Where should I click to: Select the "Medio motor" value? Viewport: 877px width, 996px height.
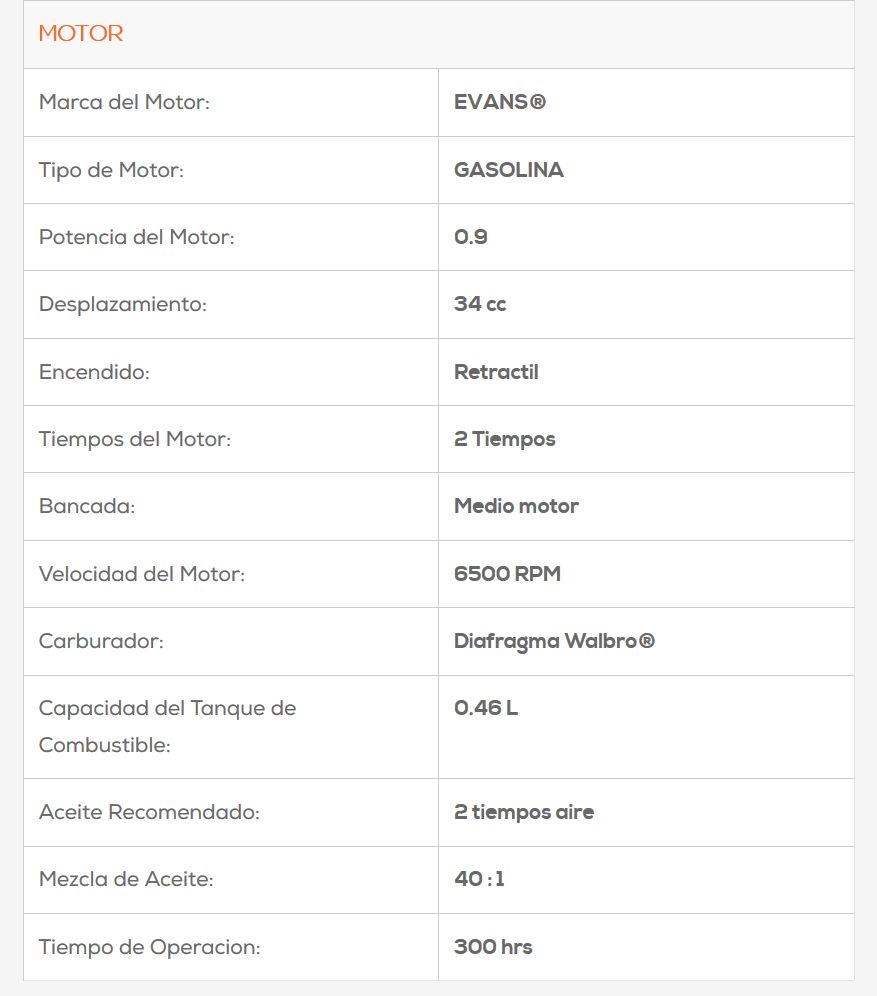(516, 506)
